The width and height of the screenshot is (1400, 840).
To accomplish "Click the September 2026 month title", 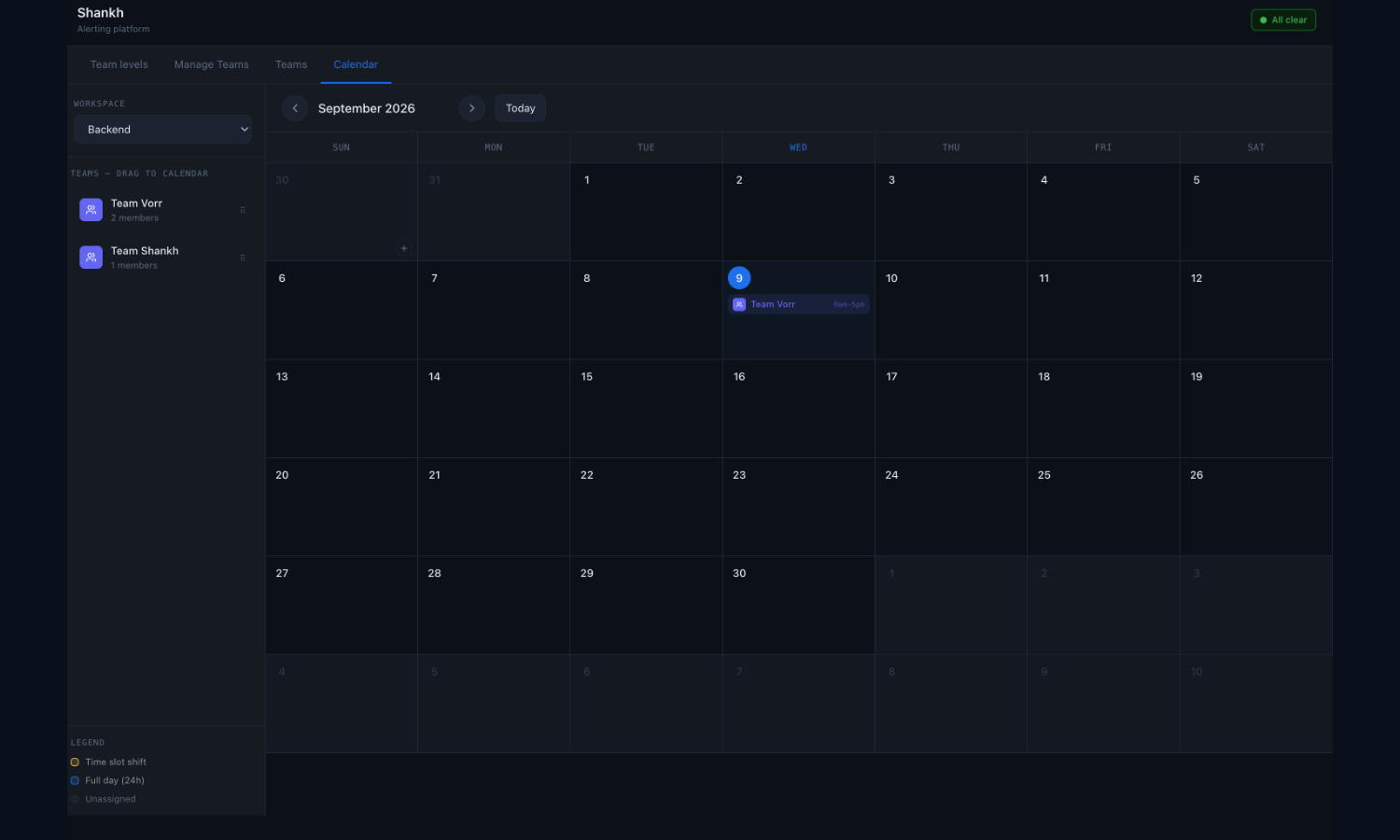I will tap(367, 108).
